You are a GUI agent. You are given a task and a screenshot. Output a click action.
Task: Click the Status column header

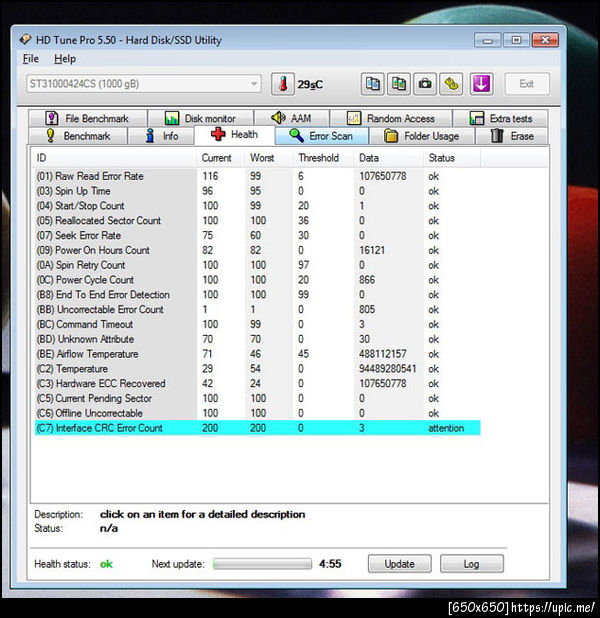click(x=452, y=158)
